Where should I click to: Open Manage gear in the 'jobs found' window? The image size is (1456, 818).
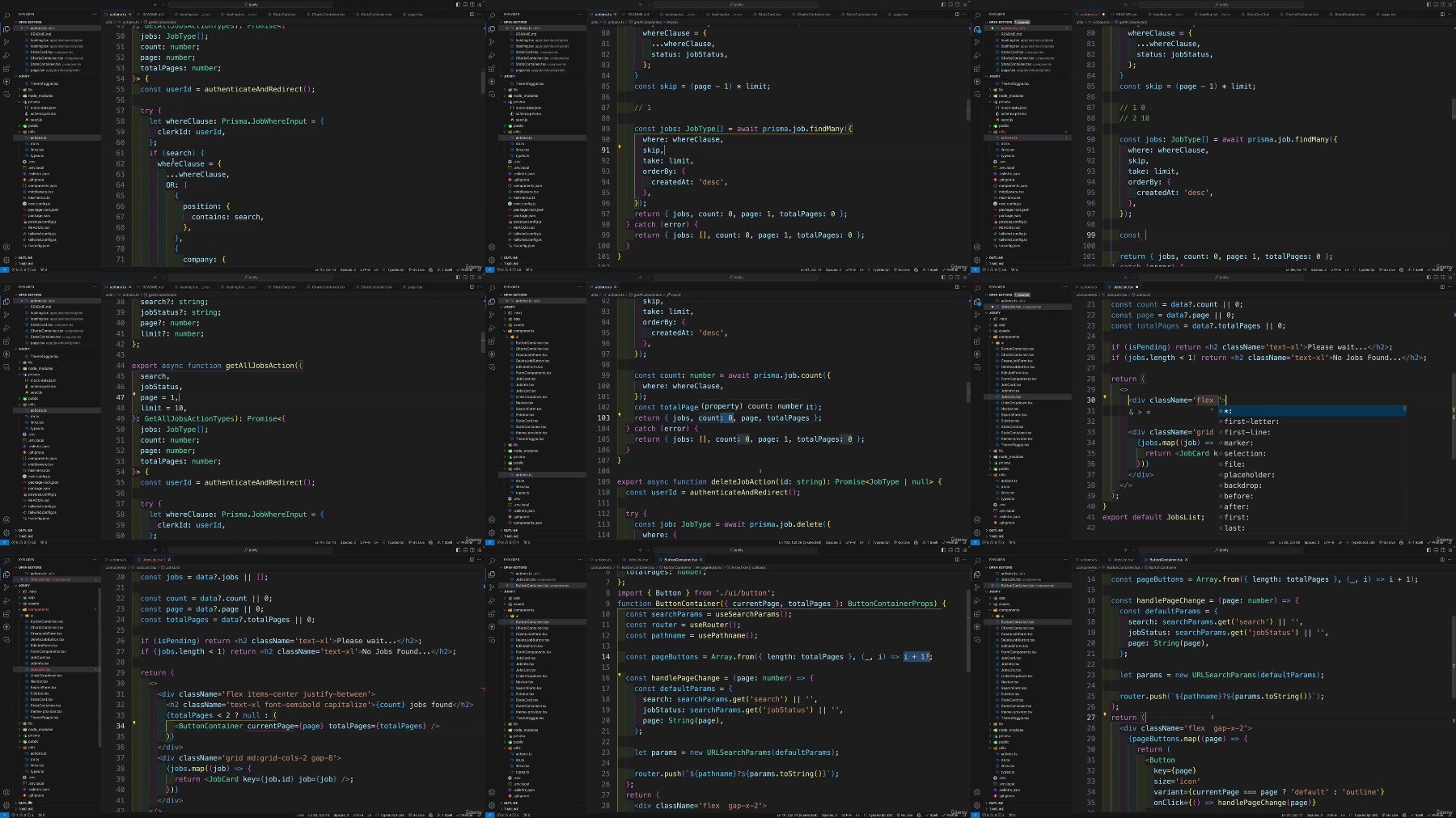(x=6, y=805)
